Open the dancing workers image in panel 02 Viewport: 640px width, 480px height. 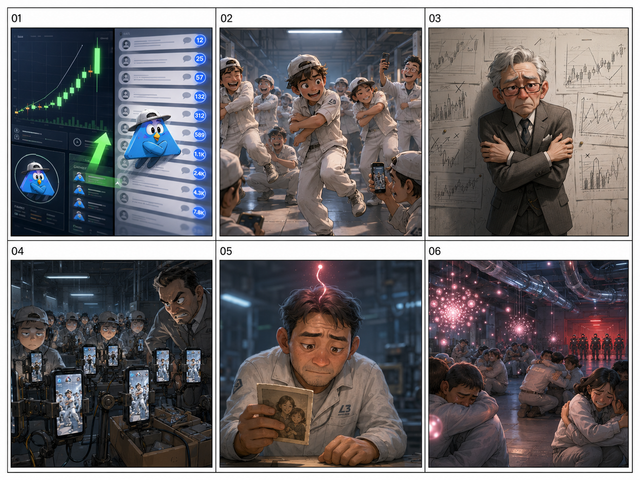coord(320,131)
